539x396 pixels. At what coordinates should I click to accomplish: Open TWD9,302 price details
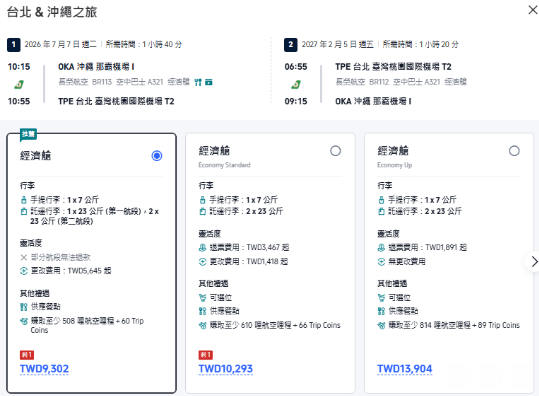(x=44, y=369)
